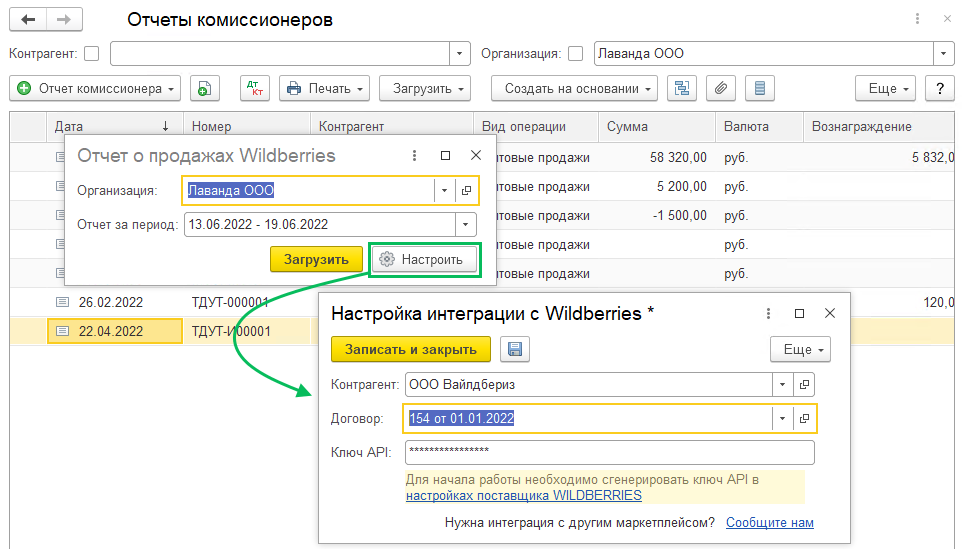Click the floppy disk save icon in Wildberries settings
Viewport: 962px width, 549px height.
[515, 350]
